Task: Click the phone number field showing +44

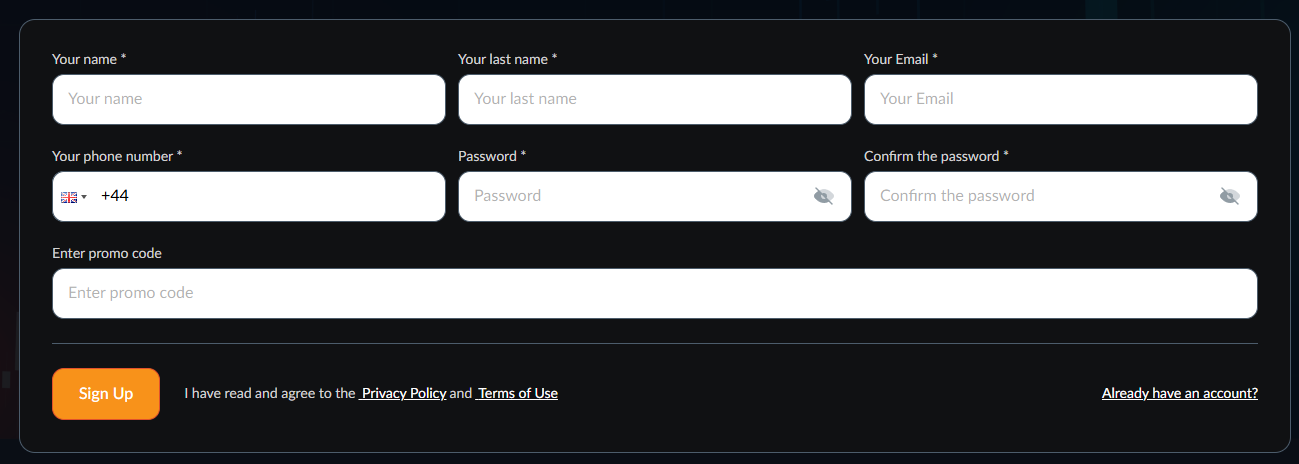Action: pyautogui.click(x=270, y=196)
